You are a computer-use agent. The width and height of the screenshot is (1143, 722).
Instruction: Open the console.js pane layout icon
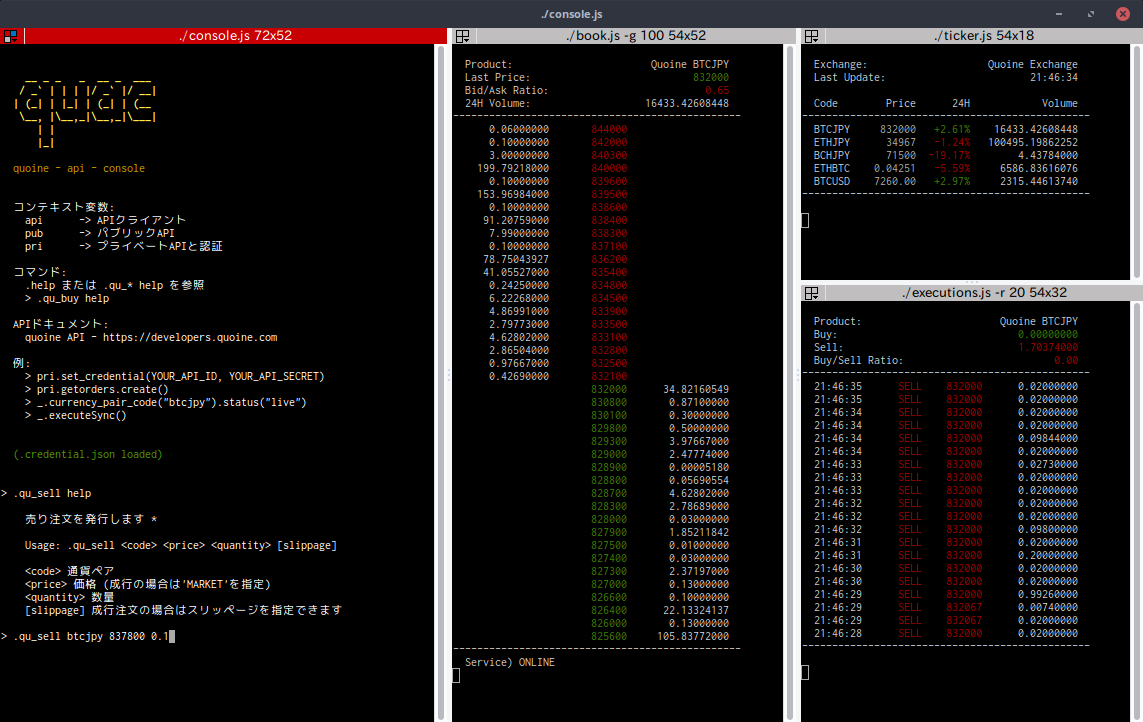(10, 36)
